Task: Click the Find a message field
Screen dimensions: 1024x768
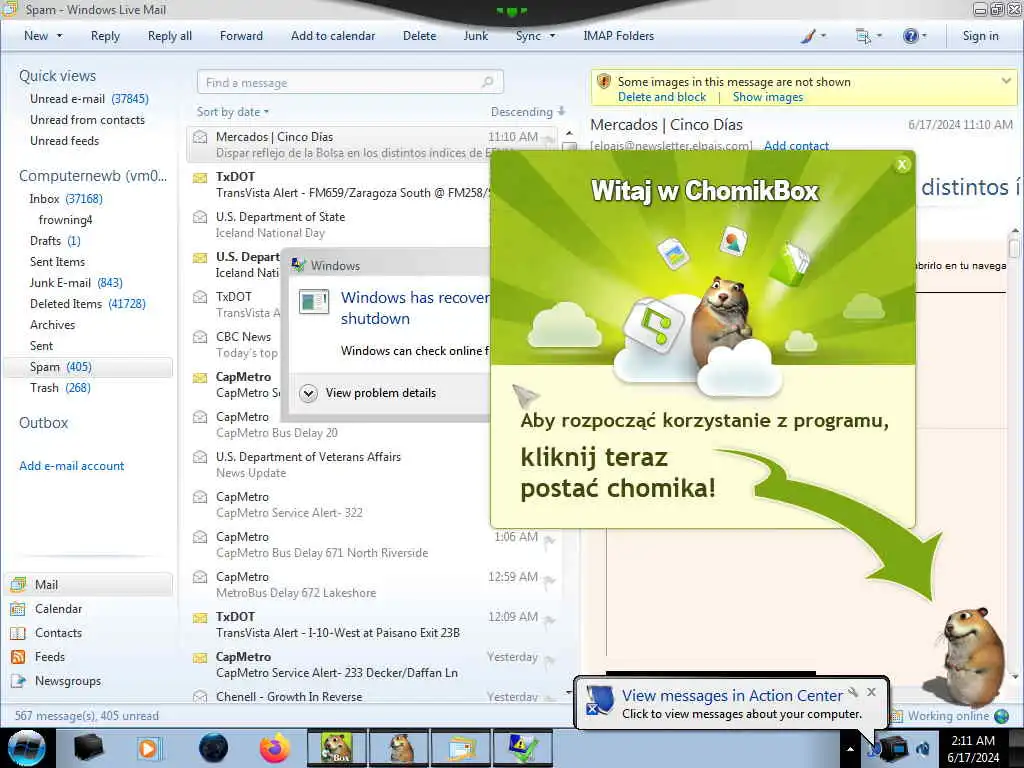Action: pyautogui.click(x=350, y=82)
